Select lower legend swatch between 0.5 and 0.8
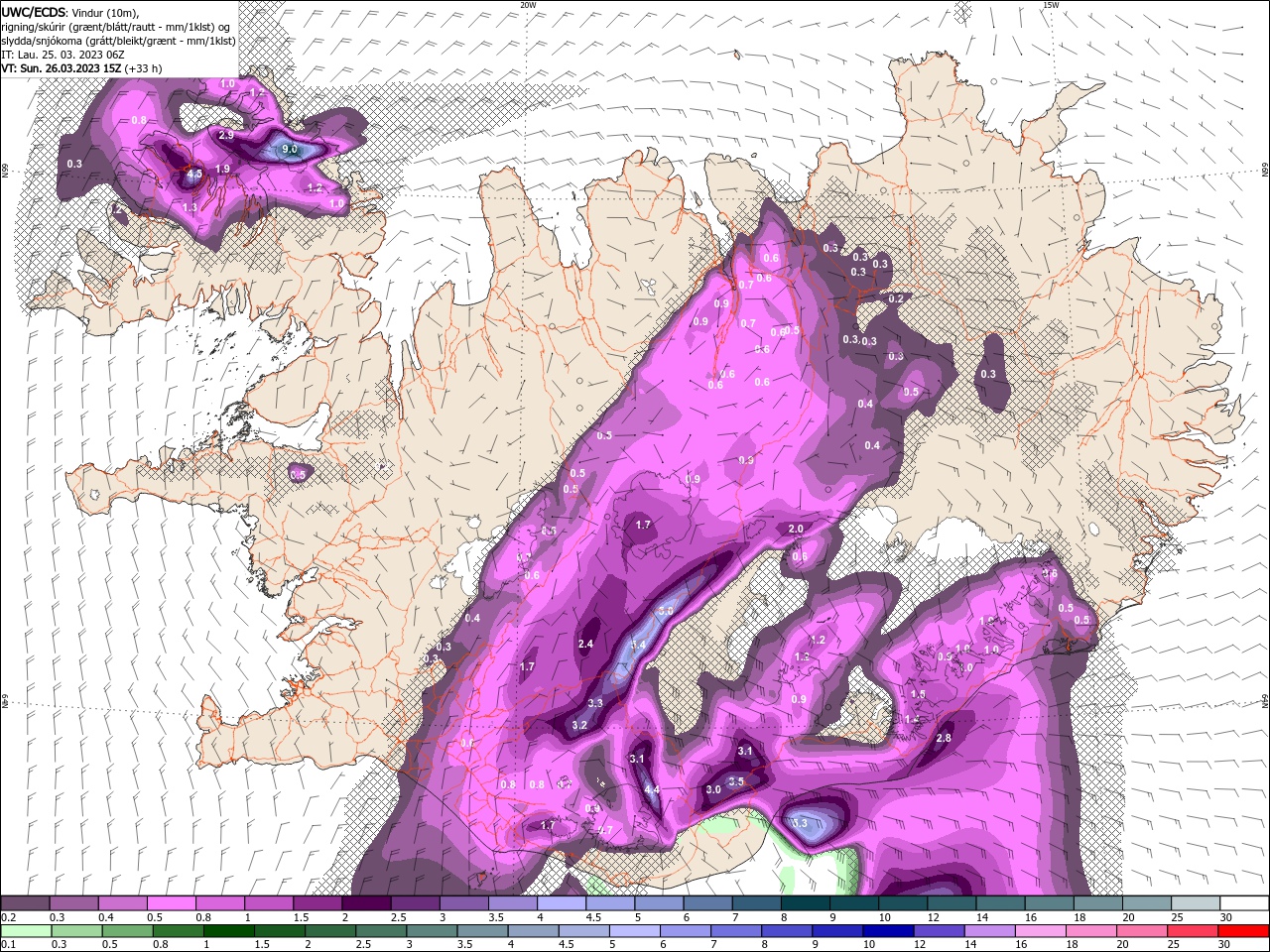This screenshot has height=952, width=1270. tap(128, 931)
